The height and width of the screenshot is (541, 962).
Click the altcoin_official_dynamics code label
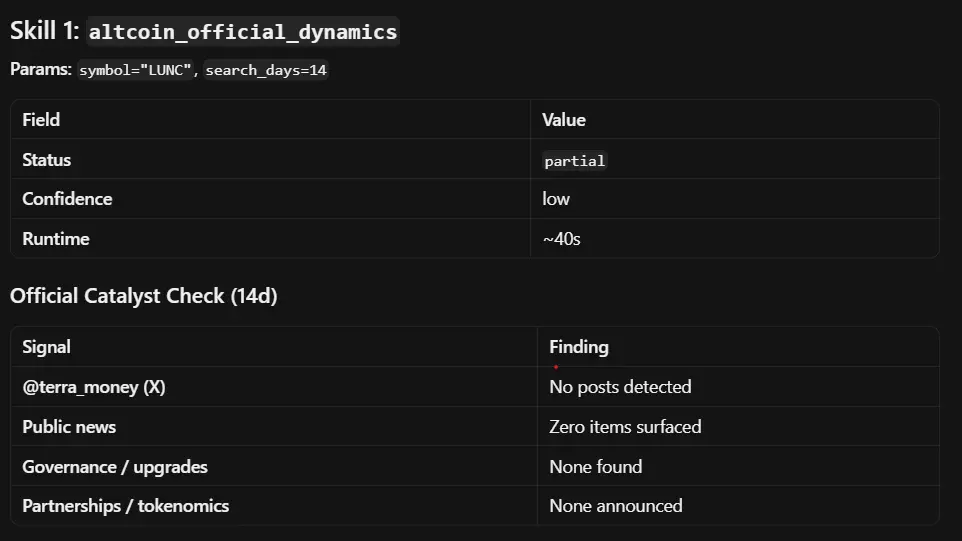[243, 32]
